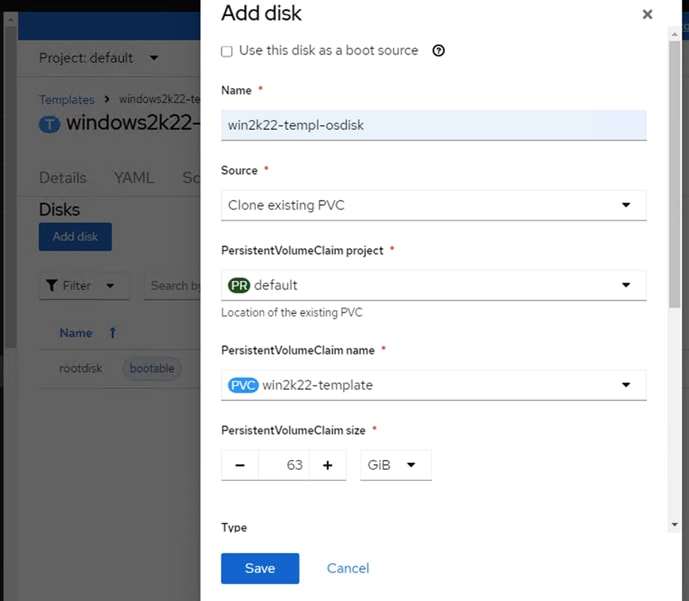Close the Add disk dialog
This screenshot has width=689, height=601.
(647, 14)
